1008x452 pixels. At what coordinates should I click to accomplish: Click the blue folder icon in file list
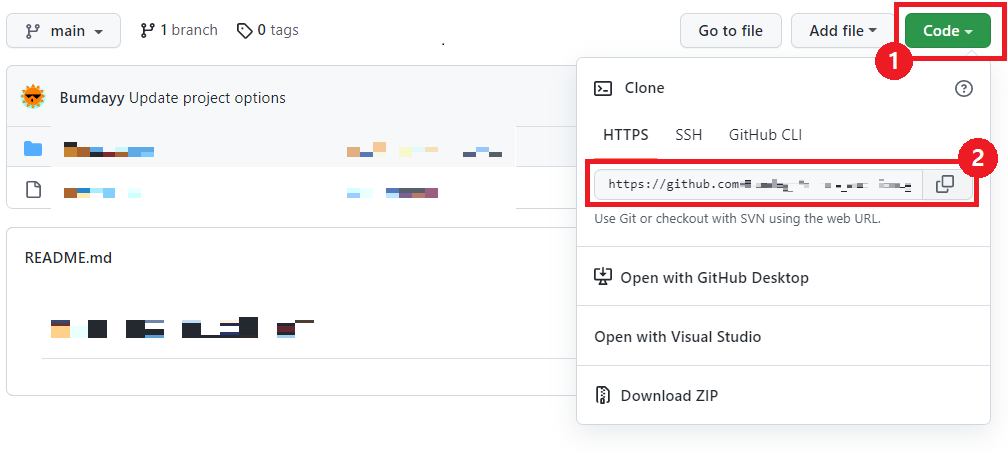[x=33, y=149]
